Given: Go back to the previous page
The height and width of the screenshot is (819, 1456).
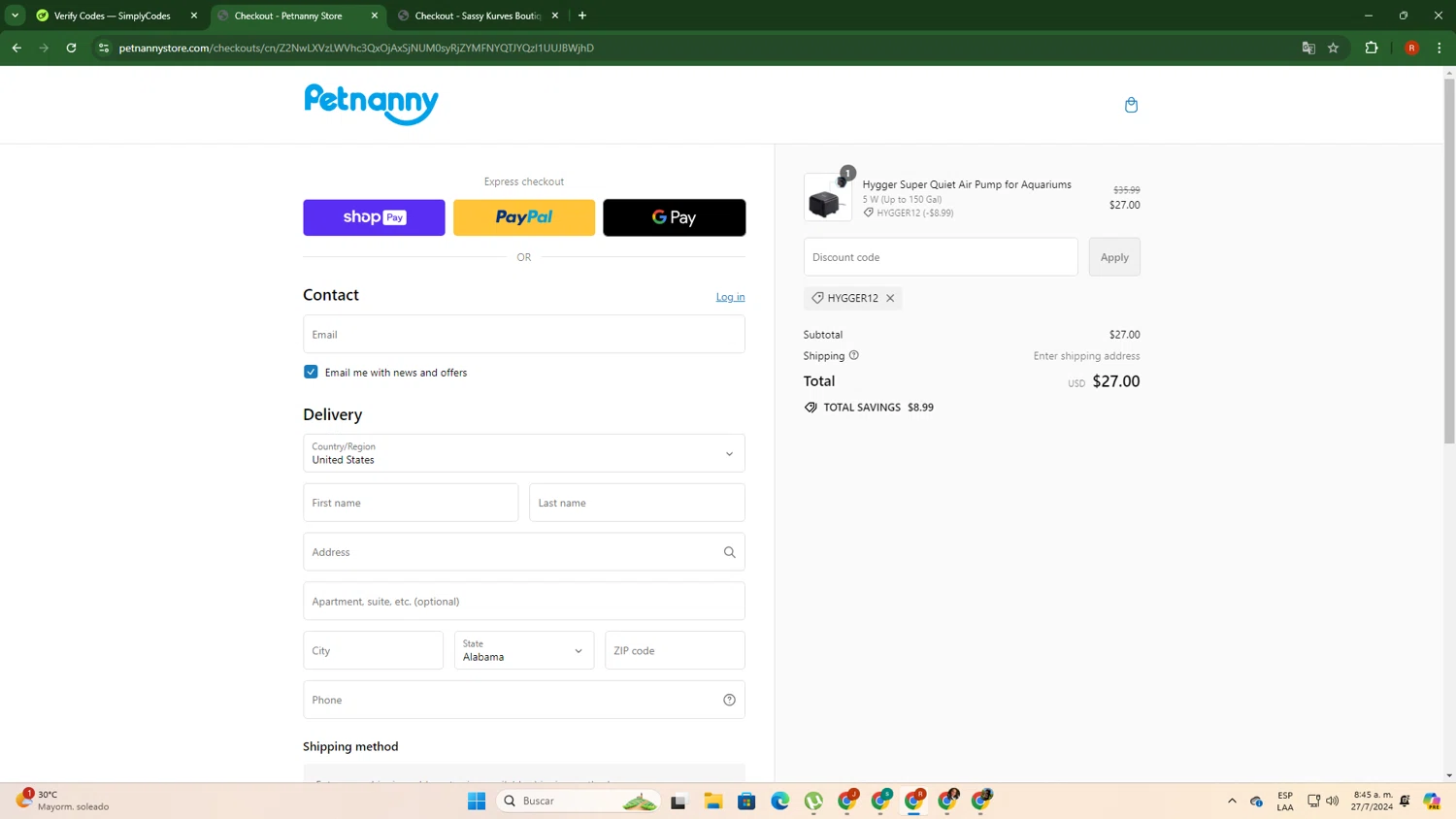Looking at the screenshot, I should 17,48.
